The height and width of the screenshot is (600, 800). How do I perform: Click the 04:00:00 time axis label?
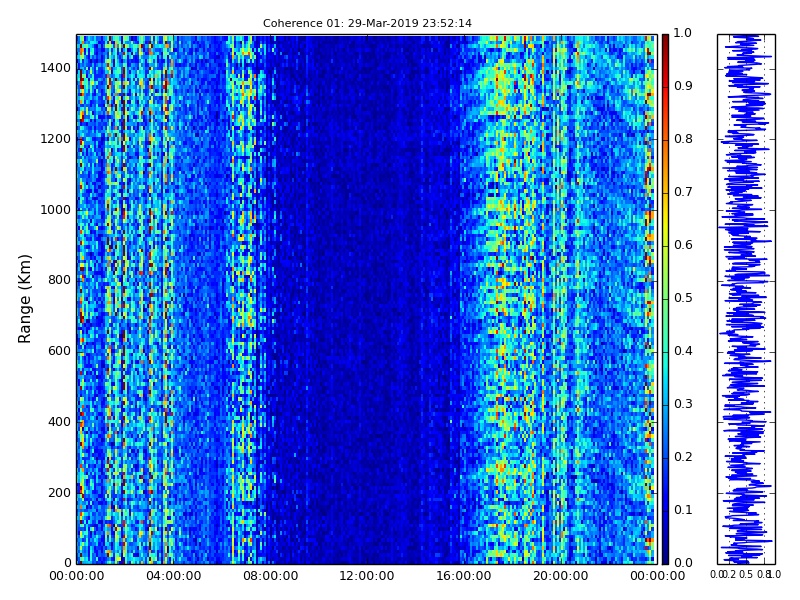pyautogui.click(x=173, y=577)
